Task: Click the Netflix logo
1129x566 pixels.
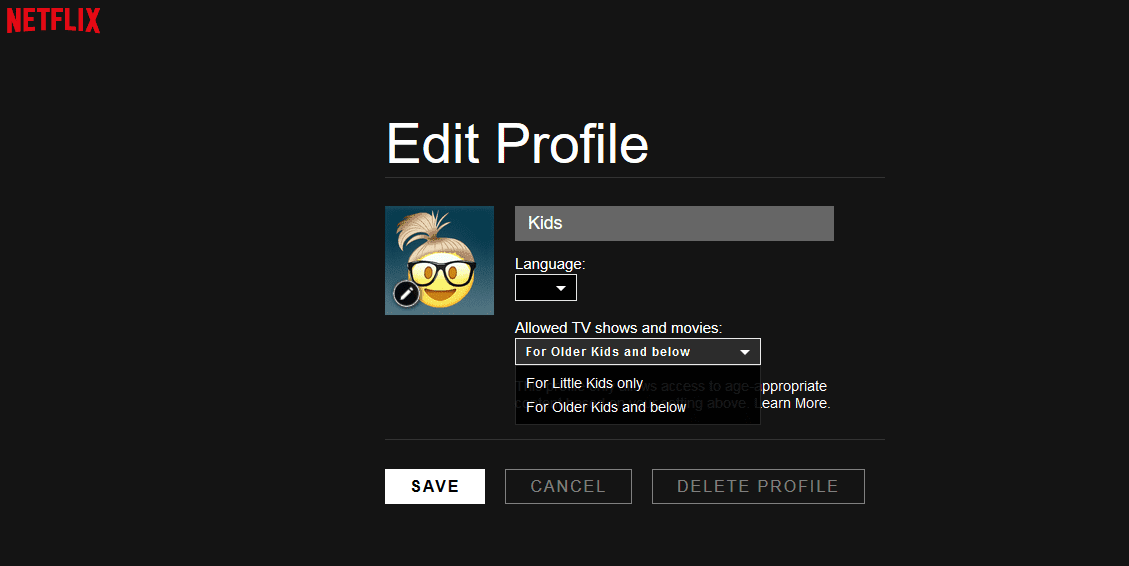Action: tap(53, 20)
